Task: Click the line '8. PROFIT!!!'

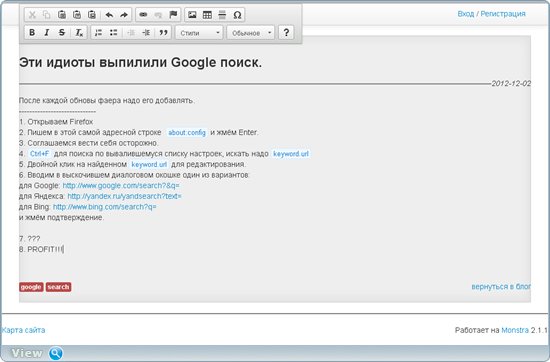Action: pos(41,249)
